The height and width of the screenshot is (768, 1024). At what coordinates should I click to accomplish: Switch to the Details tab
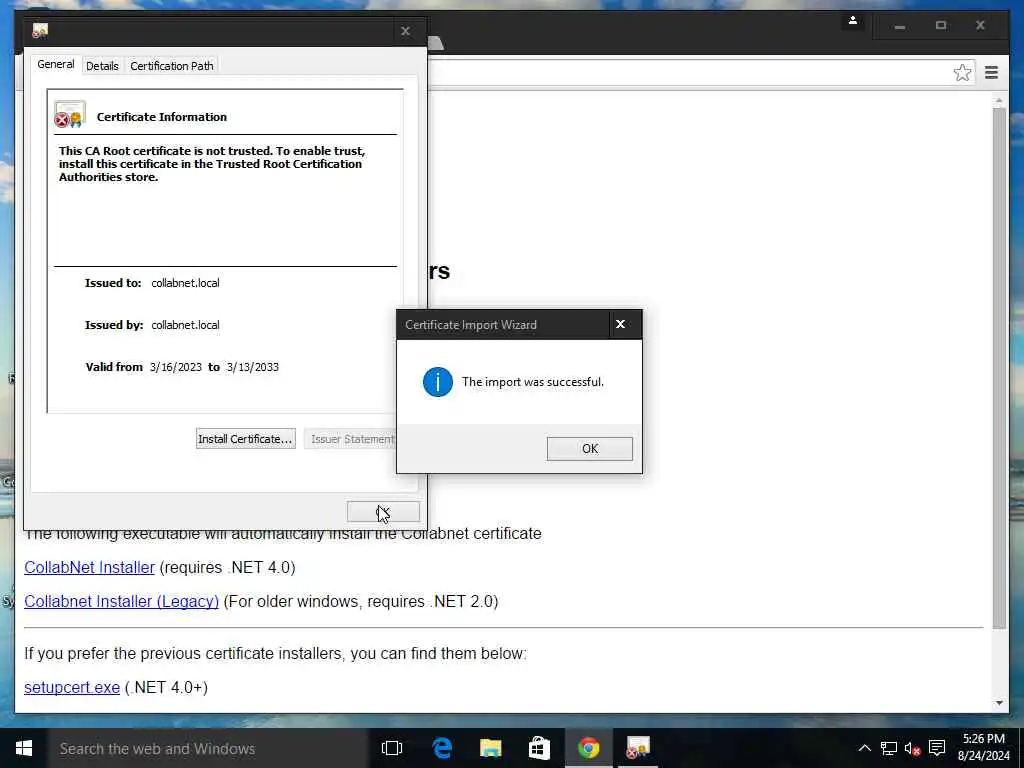(103, 66)
